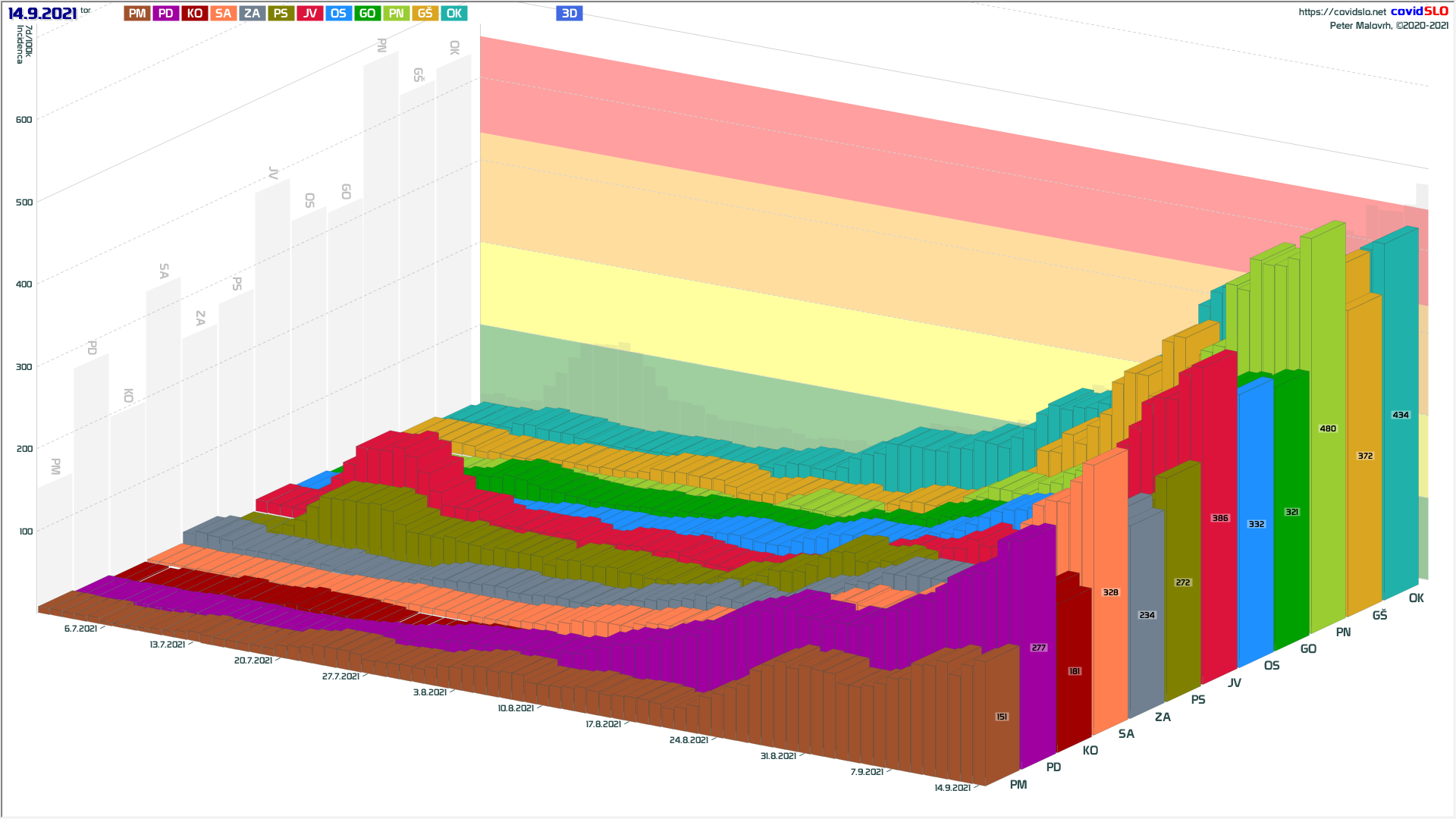Click the SA orange legend chip
Image resolution: width=1456 pixels, height=819 pixels.
(223, 14)
